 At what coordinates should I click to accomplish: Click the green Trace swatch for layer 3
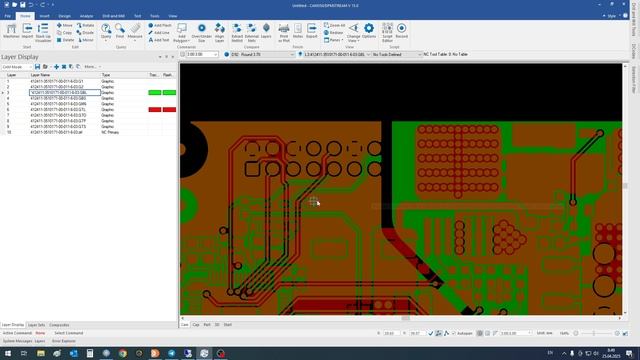point(155,93)
